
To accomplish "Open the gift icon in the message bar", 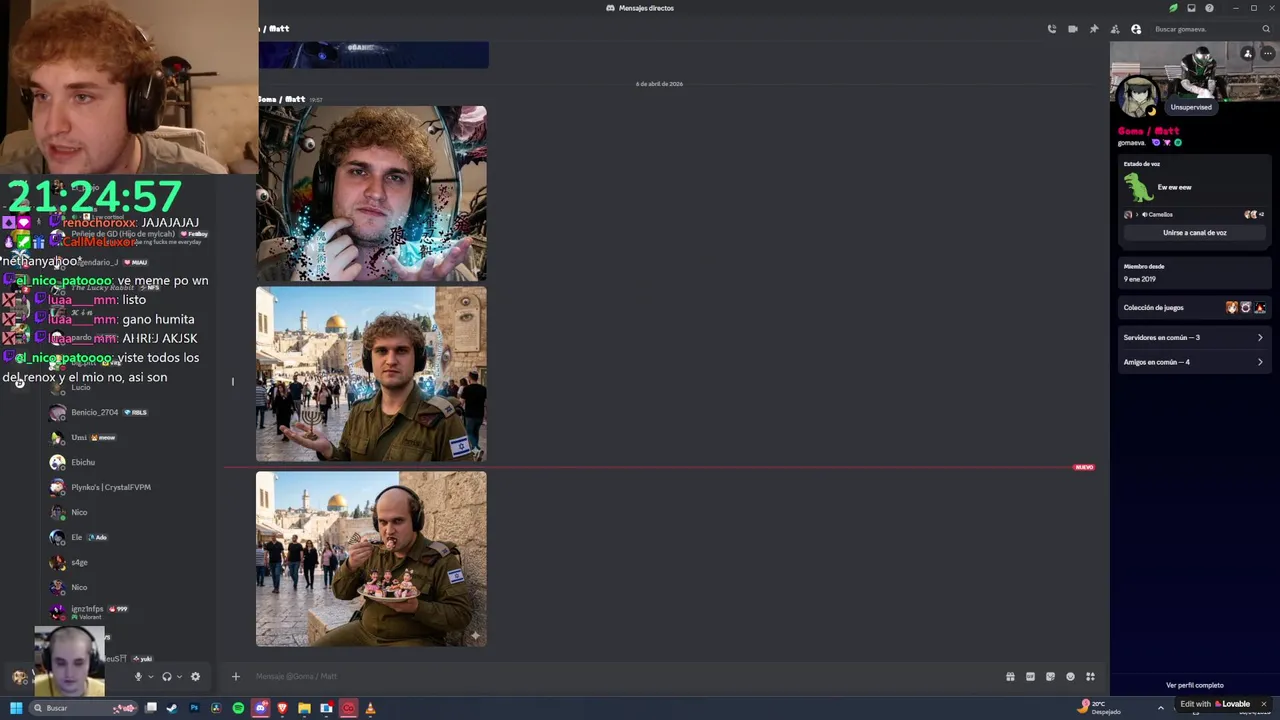I will pyautogui.click(x=1010, y=677).
